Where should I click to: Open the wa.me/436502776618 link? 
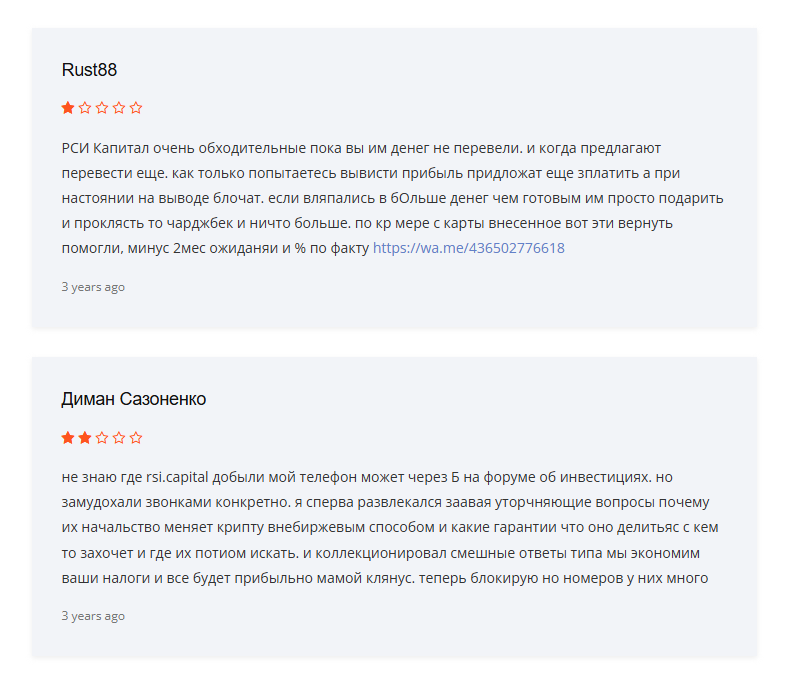click(468, 248)
